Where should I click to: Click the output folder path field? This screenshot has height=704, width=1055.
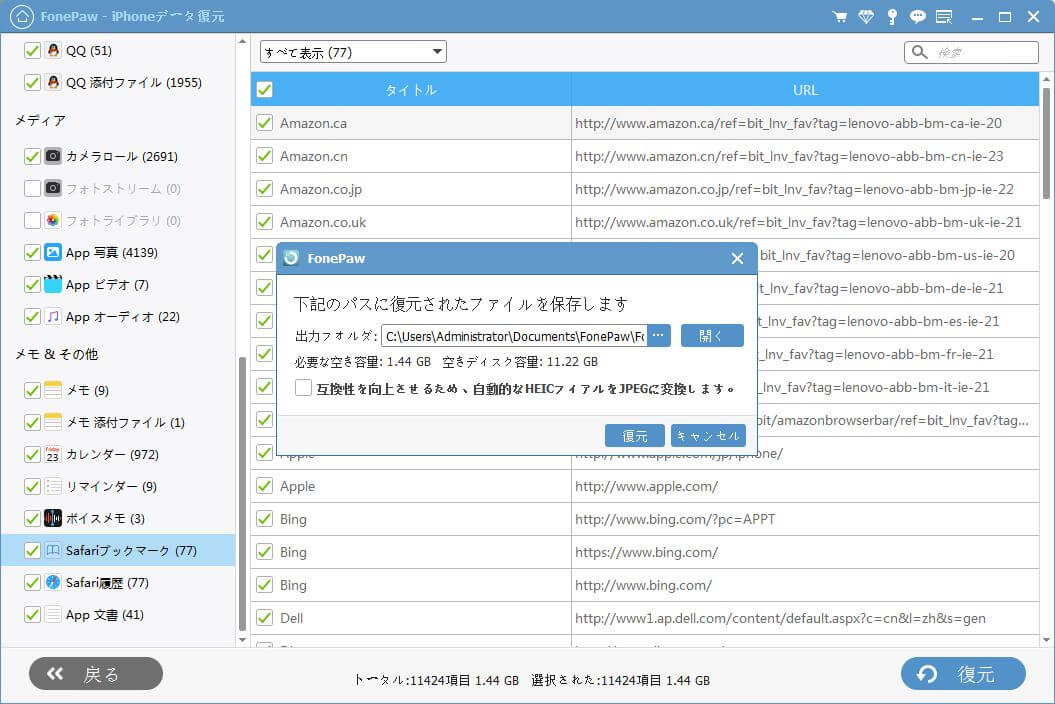tap(515, 335)
